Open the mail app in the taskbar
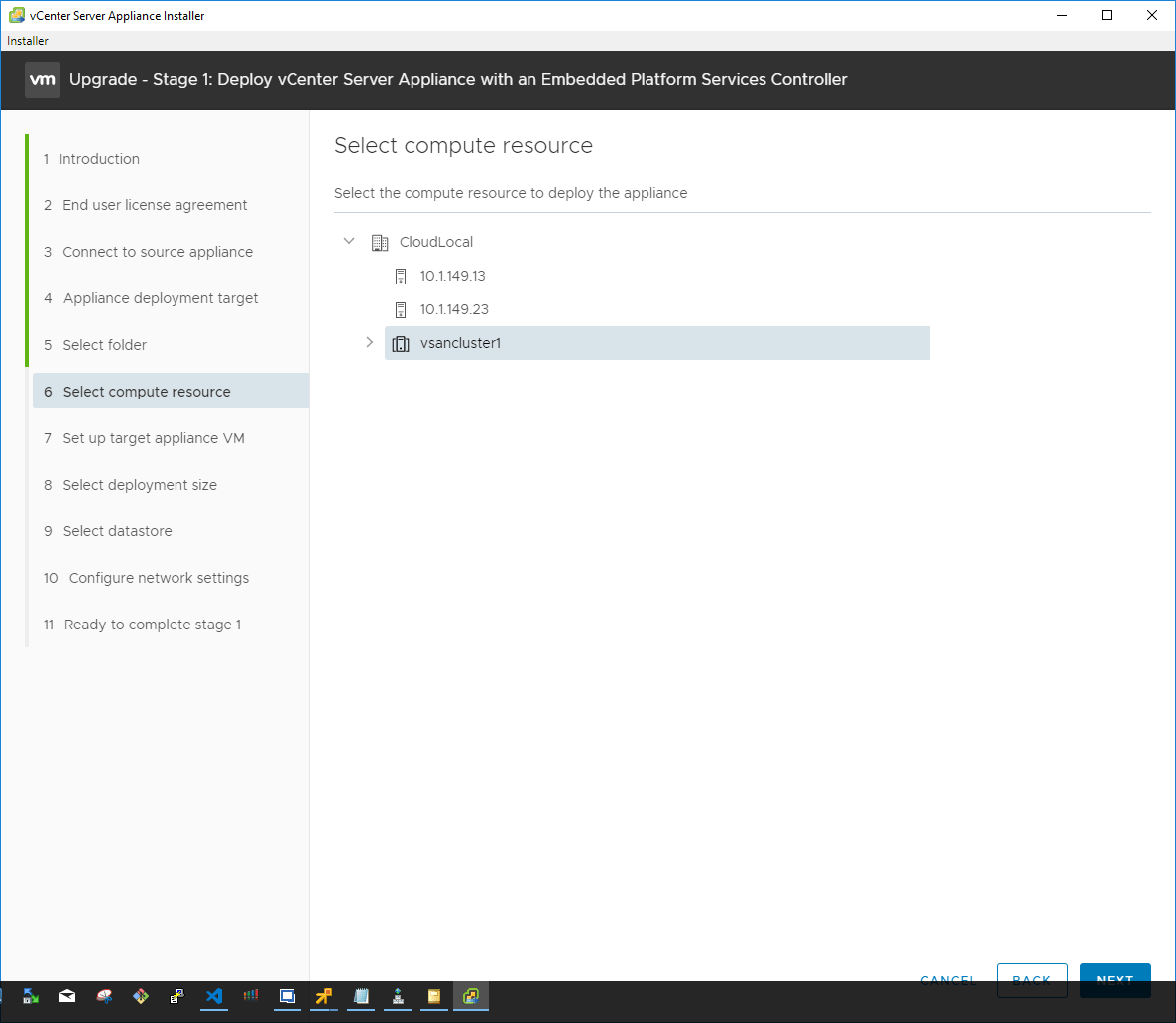 pos(67,996)
